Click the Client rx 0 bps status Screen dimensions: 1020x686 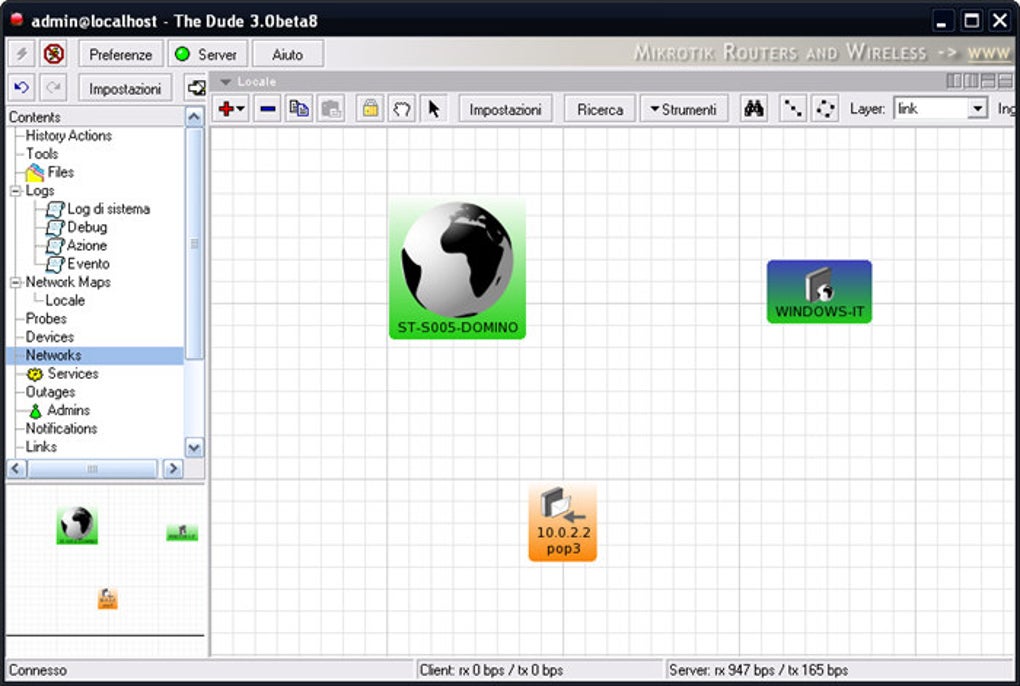491,670
